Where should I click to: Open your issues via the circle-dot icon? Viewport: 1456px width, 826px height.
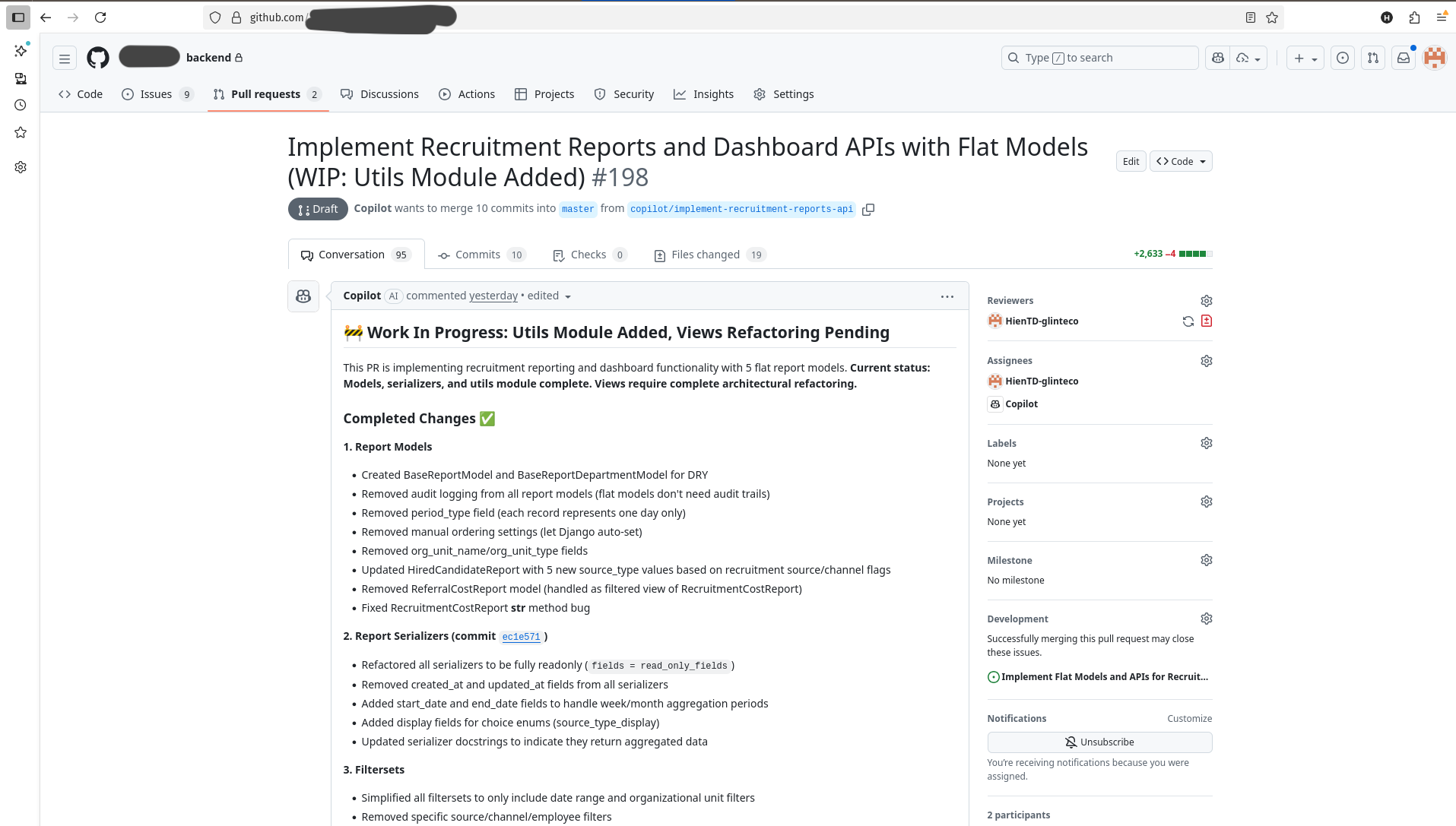click(1342, 58)
